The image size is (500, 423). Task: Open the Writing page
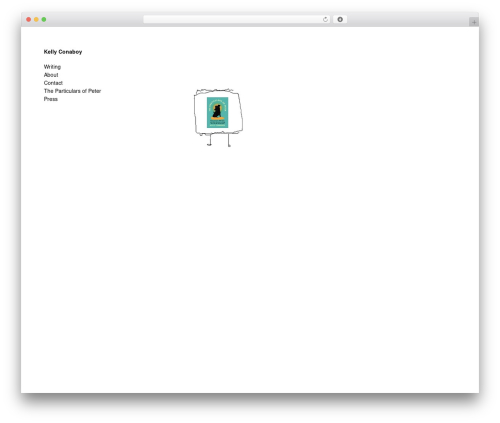click(52, 67)
